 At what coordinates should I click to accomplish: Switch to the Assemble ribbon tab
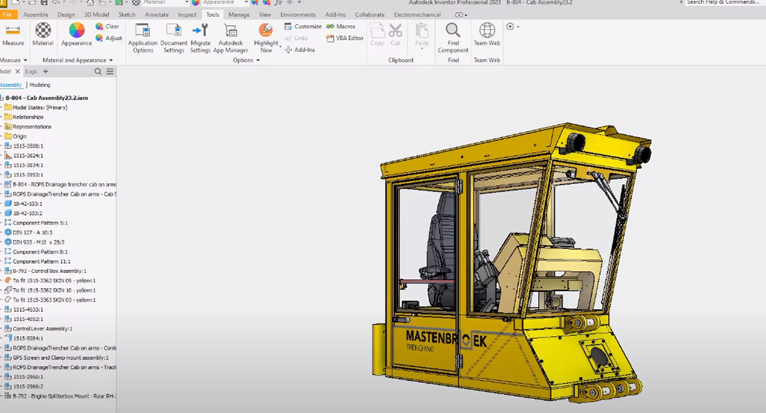[36, 15]
